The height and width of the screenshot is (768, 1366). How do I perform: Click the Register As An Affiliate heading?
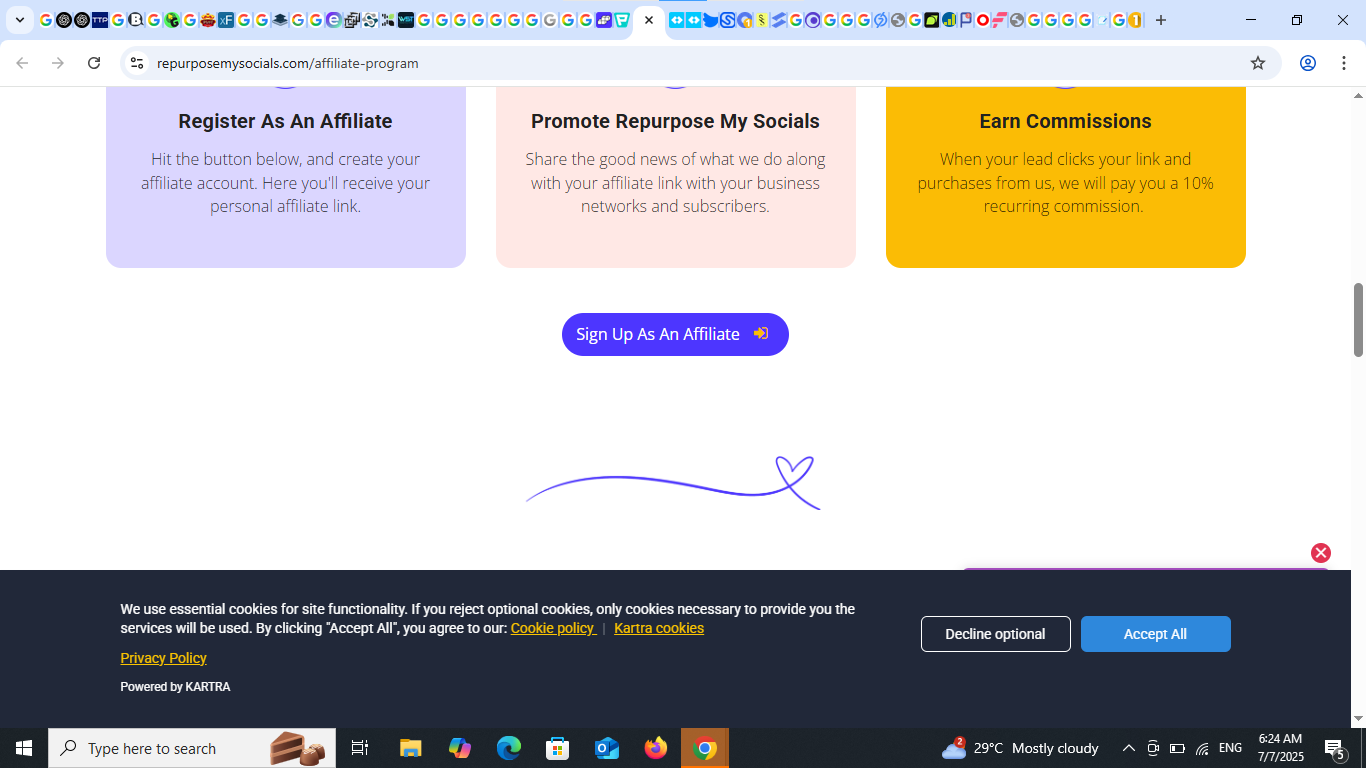[x=285, y=121]
